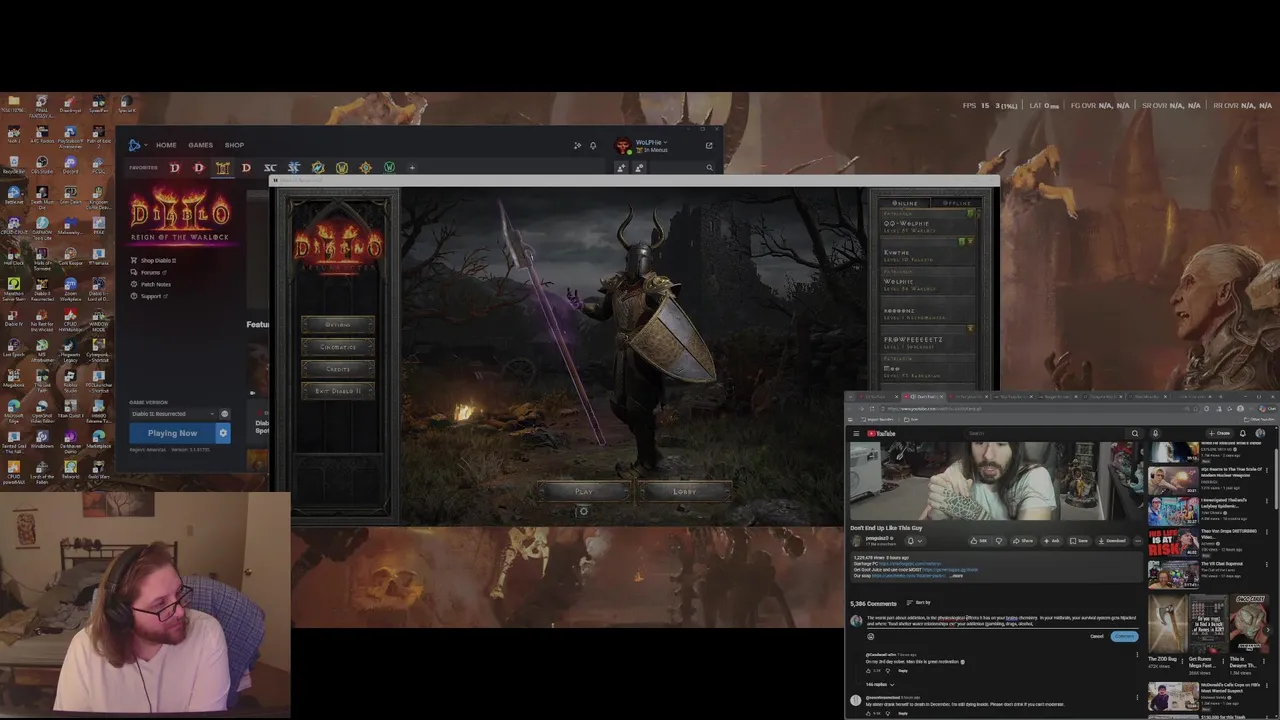Open the Battle.net SHOP tab

click(x=234, y=145)
